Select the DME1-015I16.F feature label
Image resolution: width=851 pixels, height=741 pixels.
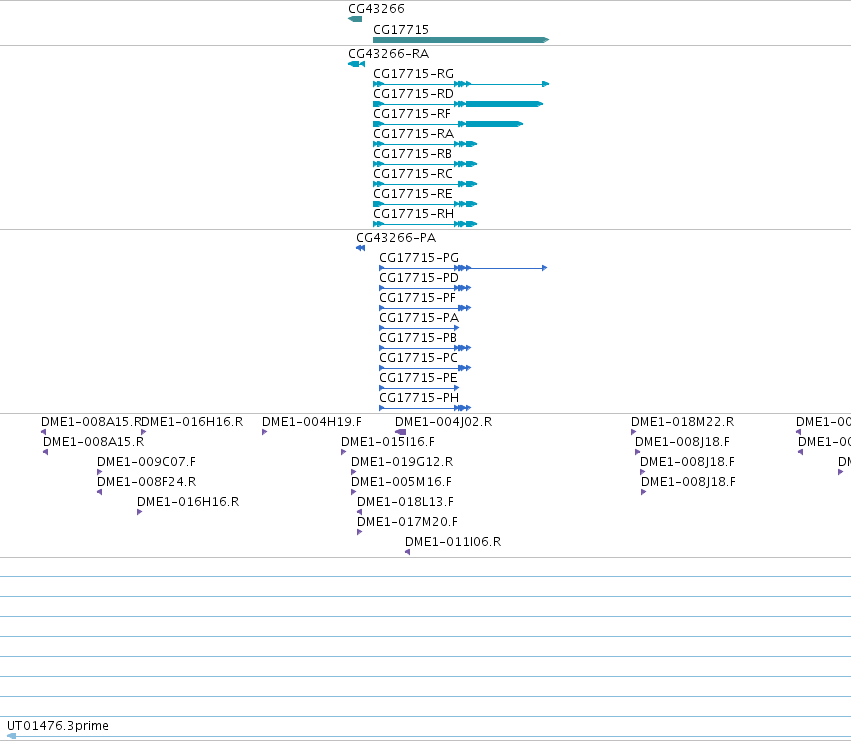pyautogui.click(x=388, y=442)
